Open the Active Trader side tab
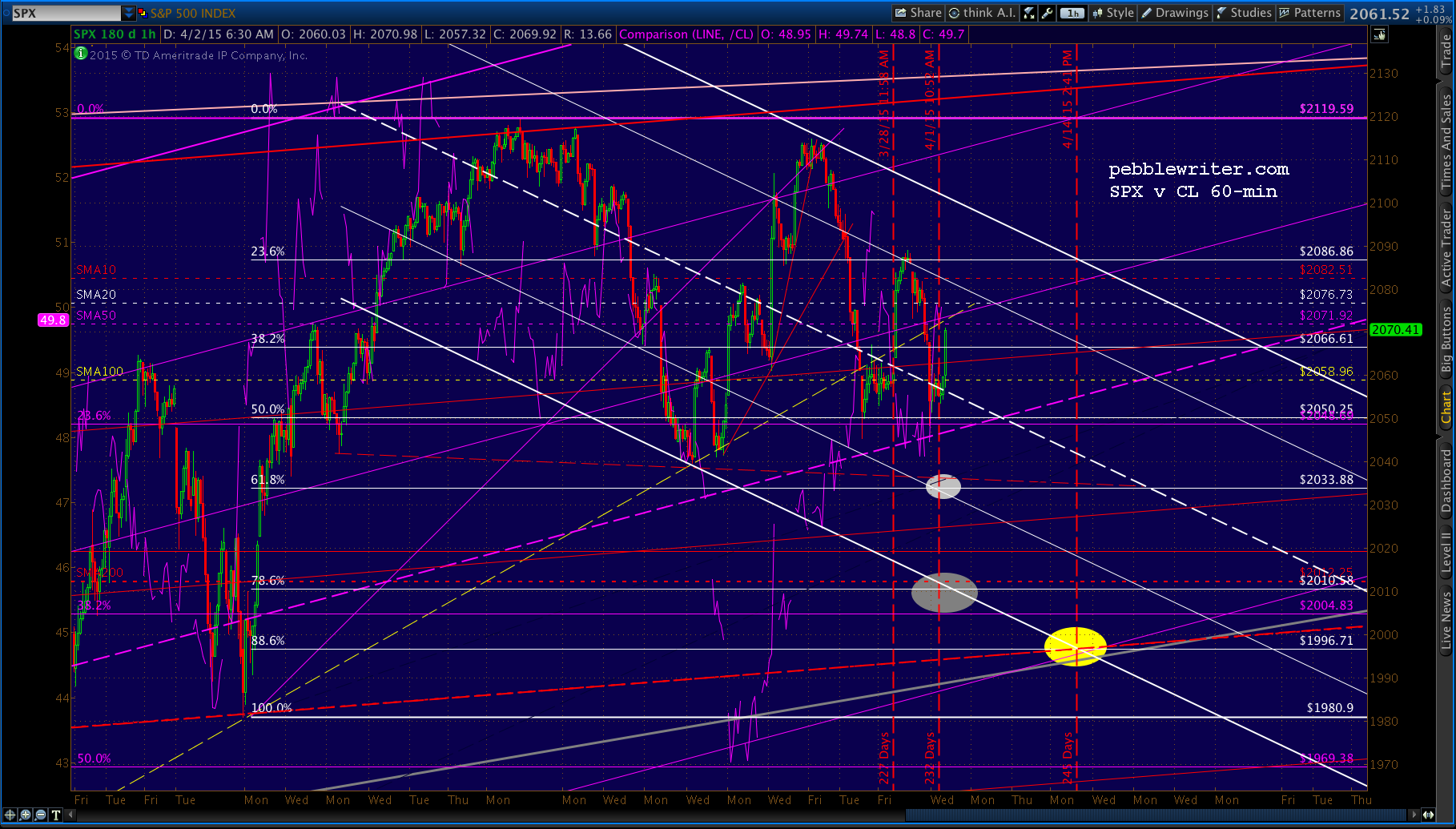The image size is (1456, 829). pos(1446,248)
